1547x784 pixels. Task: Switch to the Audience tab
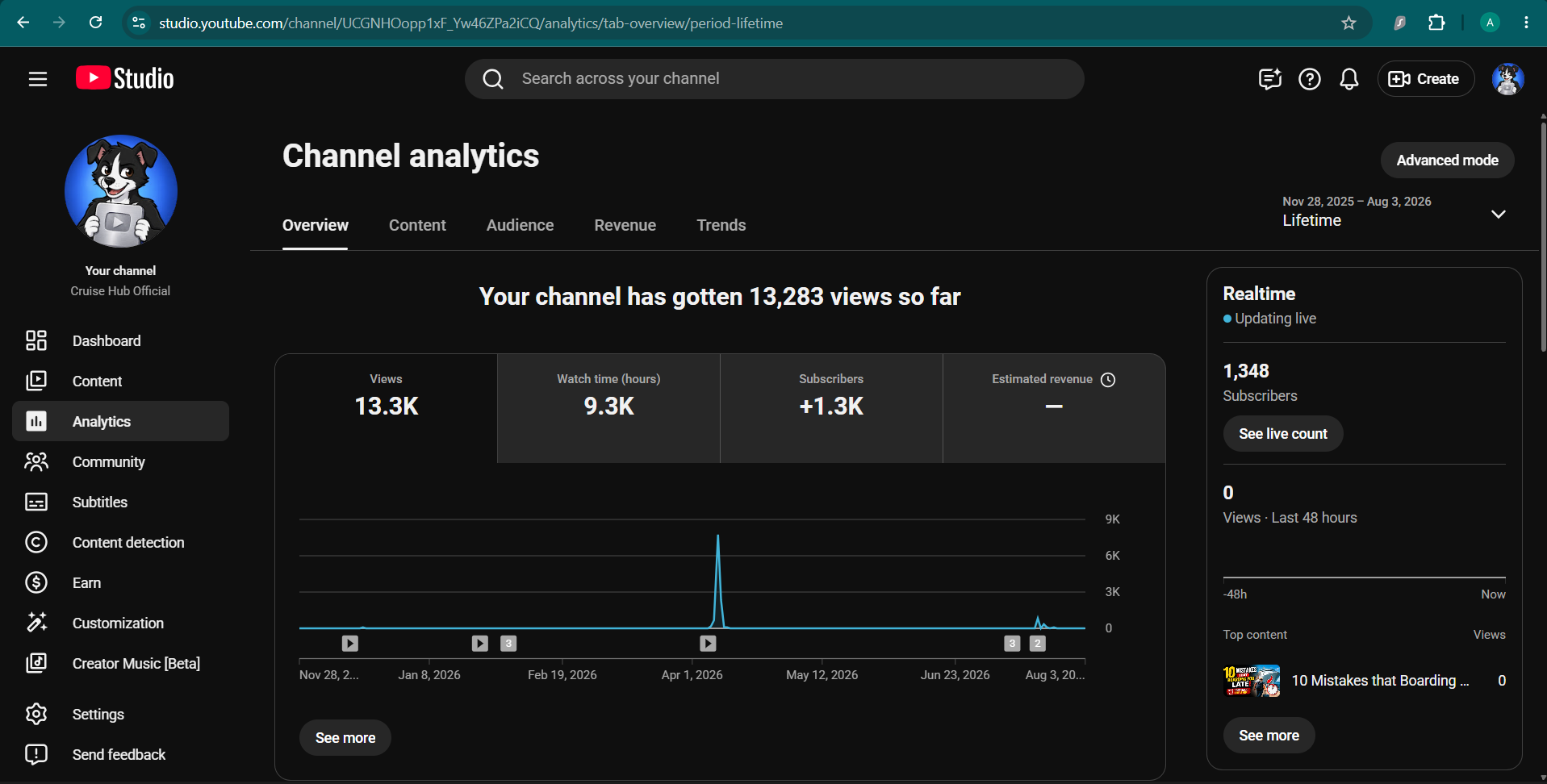[x=520, y=225]
